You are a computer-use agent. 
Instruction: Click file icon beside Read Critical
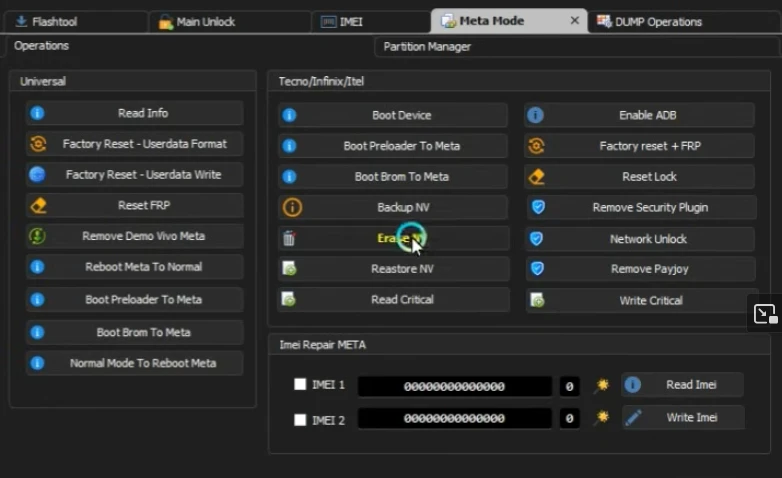289,299
